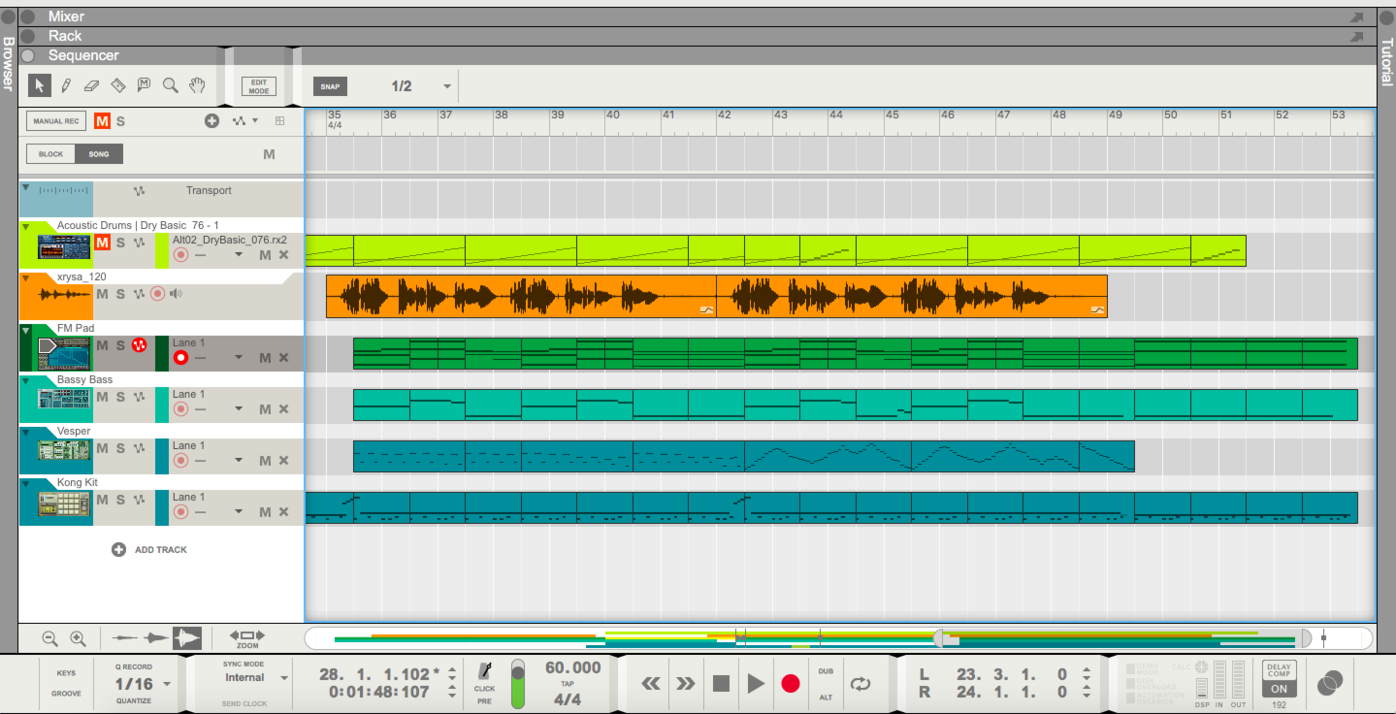Image resolution: width=1396 pixels, height=714 pixels.
Task: Open the snap value 1/2 dropdown
Action: (447, 87)
